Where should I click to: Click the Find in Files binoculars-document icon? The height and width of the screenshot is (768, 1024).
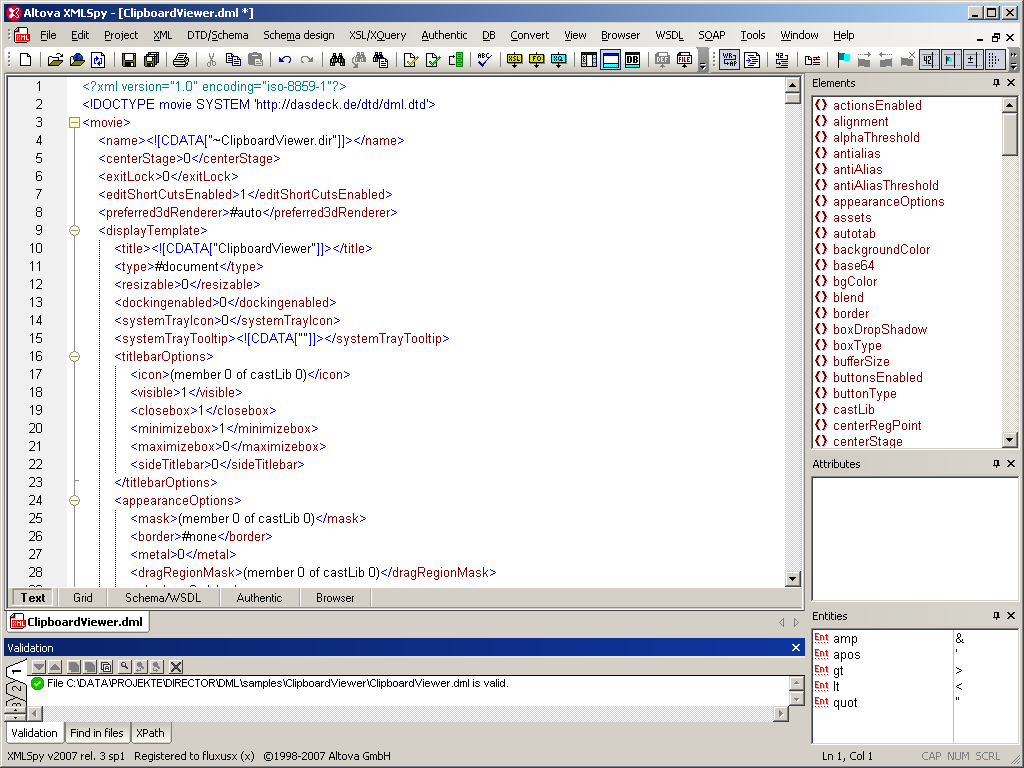point(381,60)
